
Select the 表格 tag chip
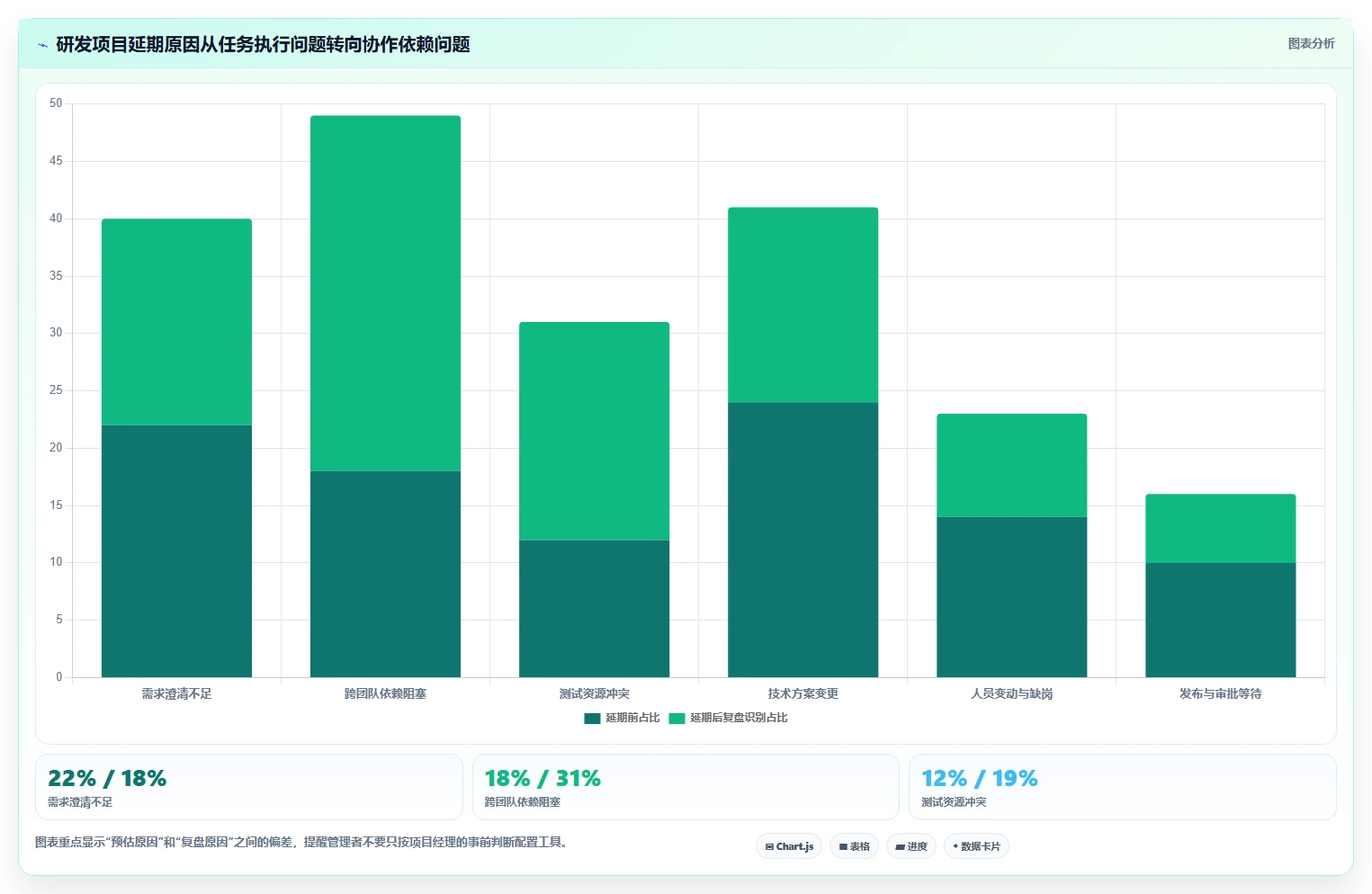pos(854,846)
